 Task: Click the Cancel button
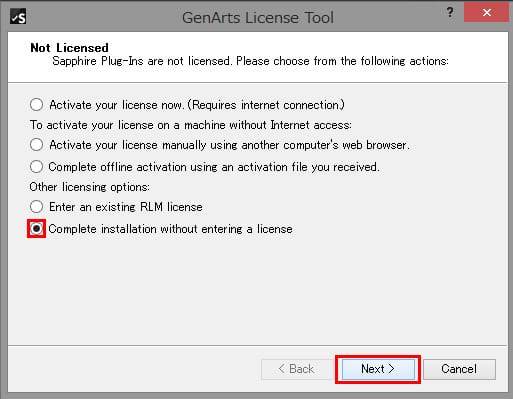click(459, 369)
